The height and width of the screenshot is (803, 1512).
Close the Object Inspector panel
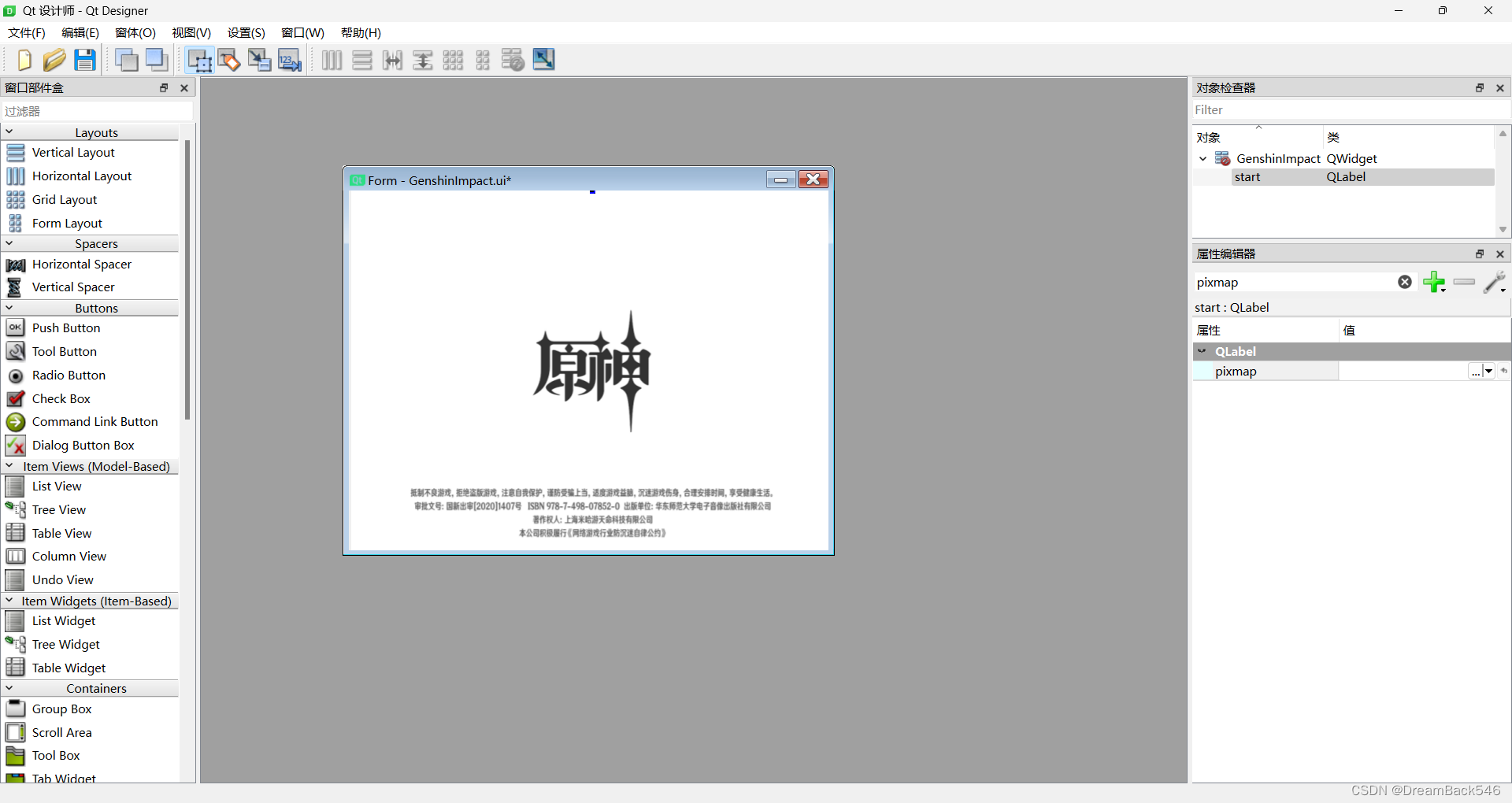pos(1500,88)
